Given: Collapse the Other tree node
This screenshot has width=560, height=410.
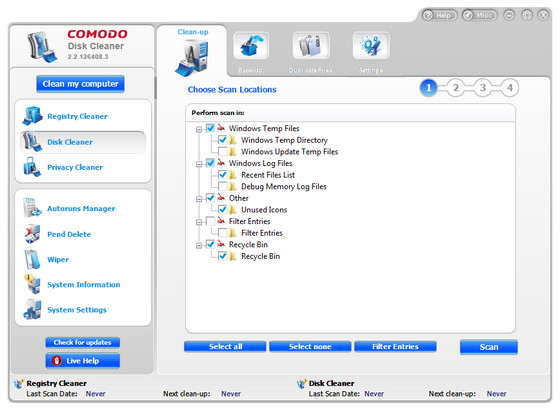Looking at the screenshot, I should pos(199,199).
